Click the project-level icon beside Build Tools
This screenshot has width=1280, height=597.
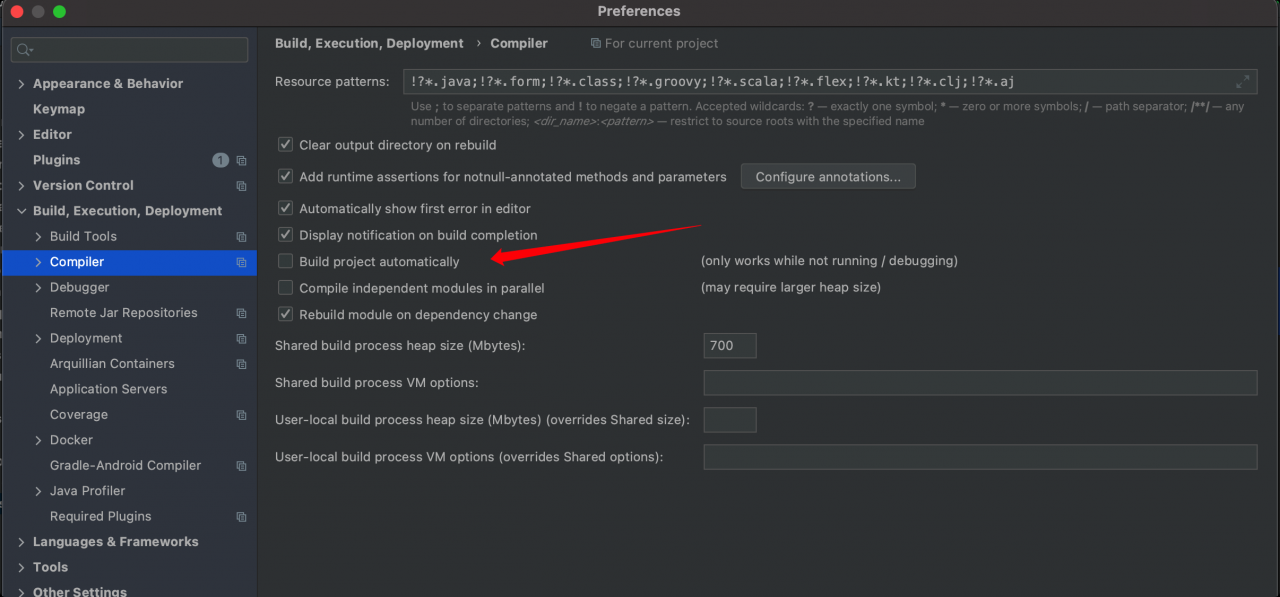click(241, 237)
